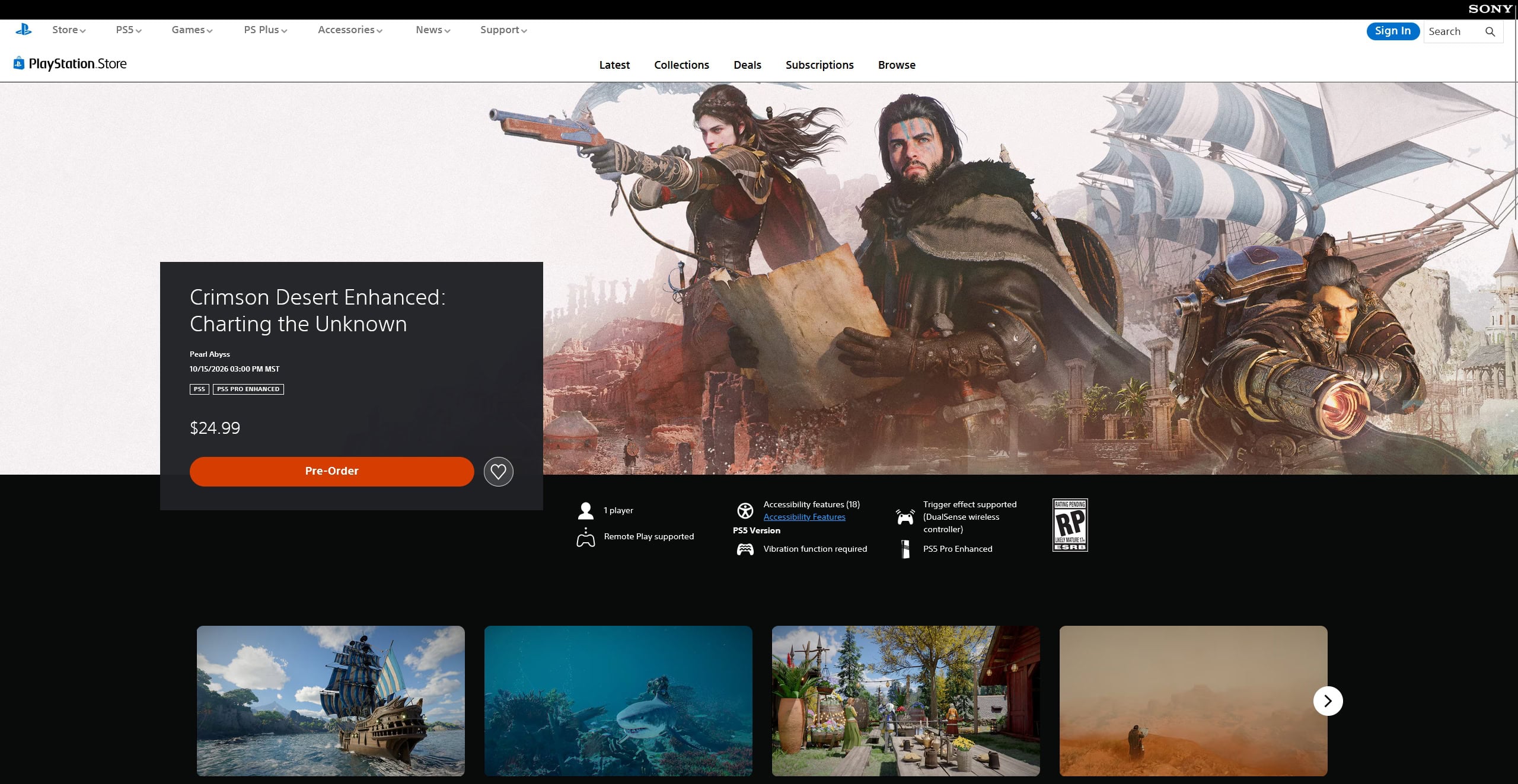Click the Crimson Desert Enhanced game title
Image resolution: width=1518 pixels, height=784 pixels.
(317, 311)
